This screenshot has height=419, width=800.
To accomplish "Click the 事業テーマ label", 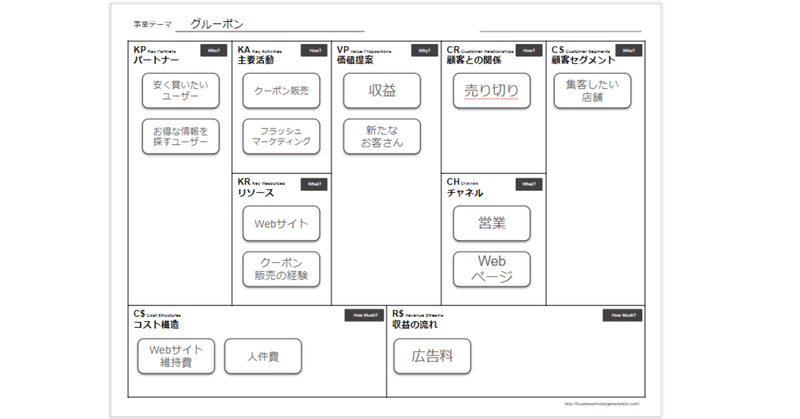I will (x=153, y=24).
